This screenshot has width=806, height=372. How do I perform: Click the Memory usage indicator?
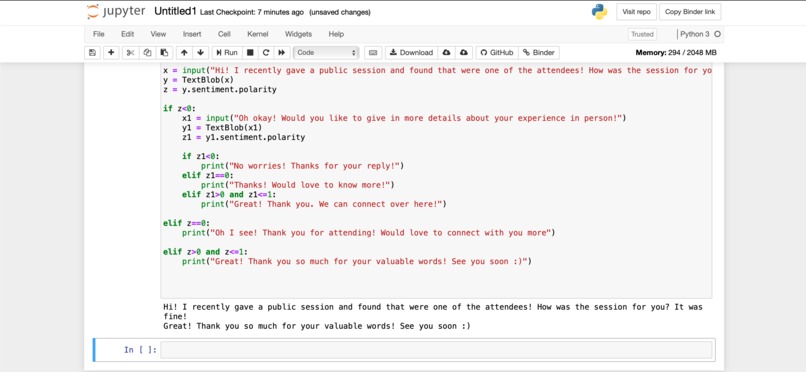click(676, 52)
